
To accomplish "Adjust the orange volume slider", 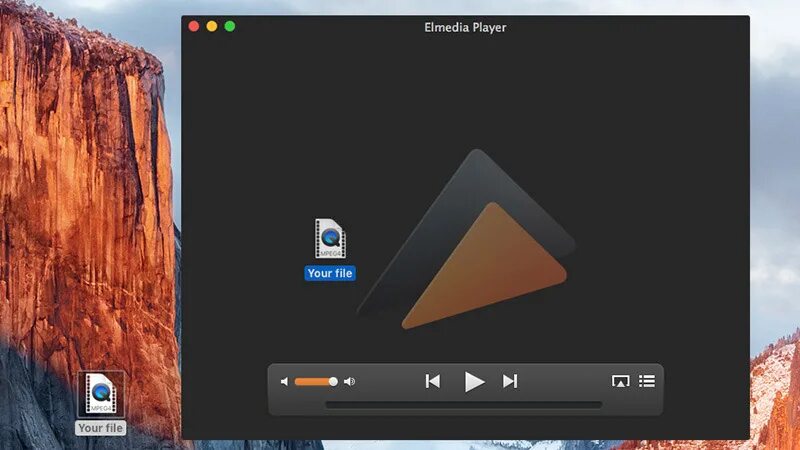I will tap(316, 382).
